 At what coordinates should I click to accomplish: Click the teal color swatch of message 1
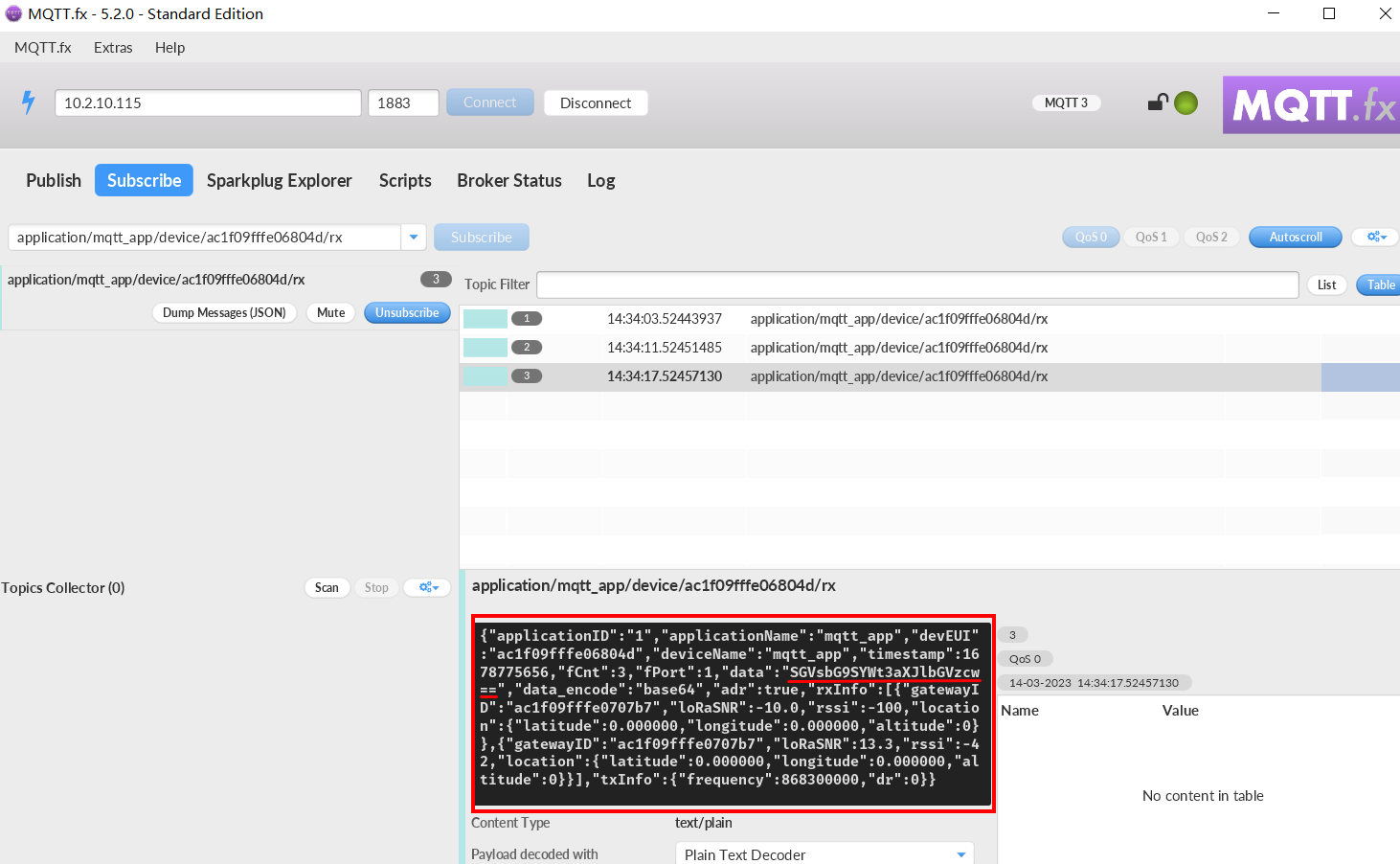485,319
